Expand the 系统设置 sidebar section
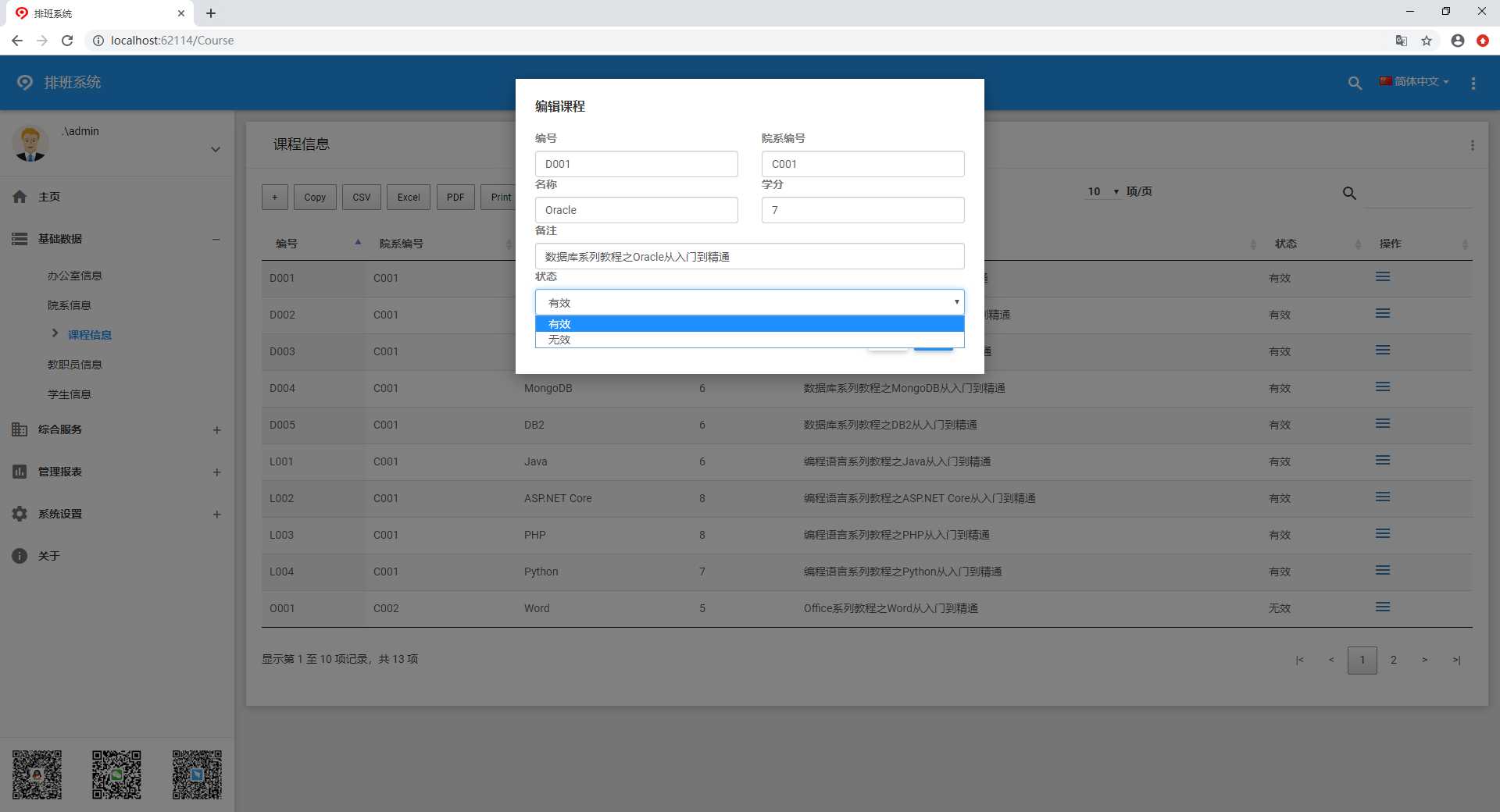The height and width of the screenshot is (812, 1500). (216, 515)
